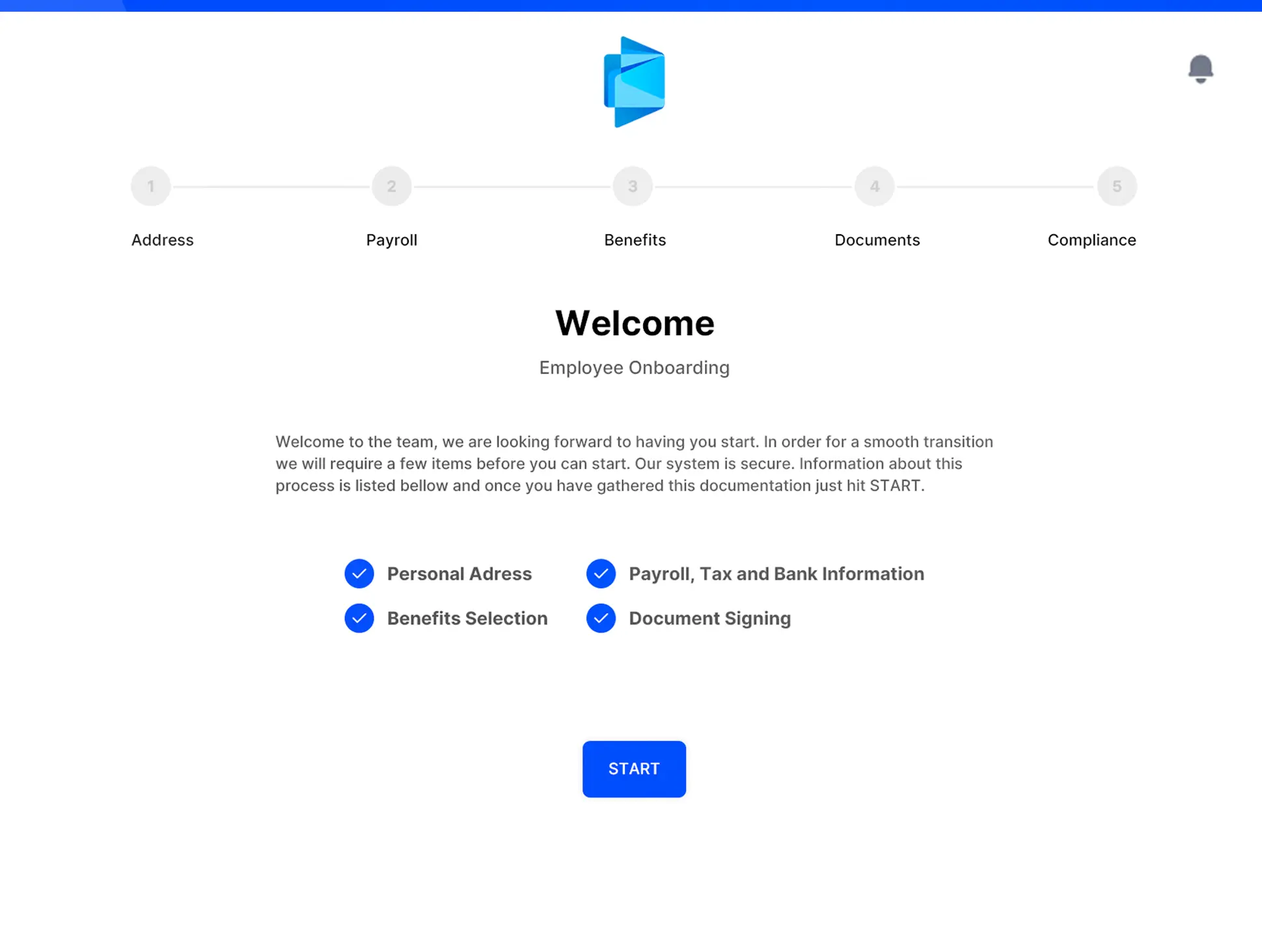Click the notification bell icon

(1200, 68)
